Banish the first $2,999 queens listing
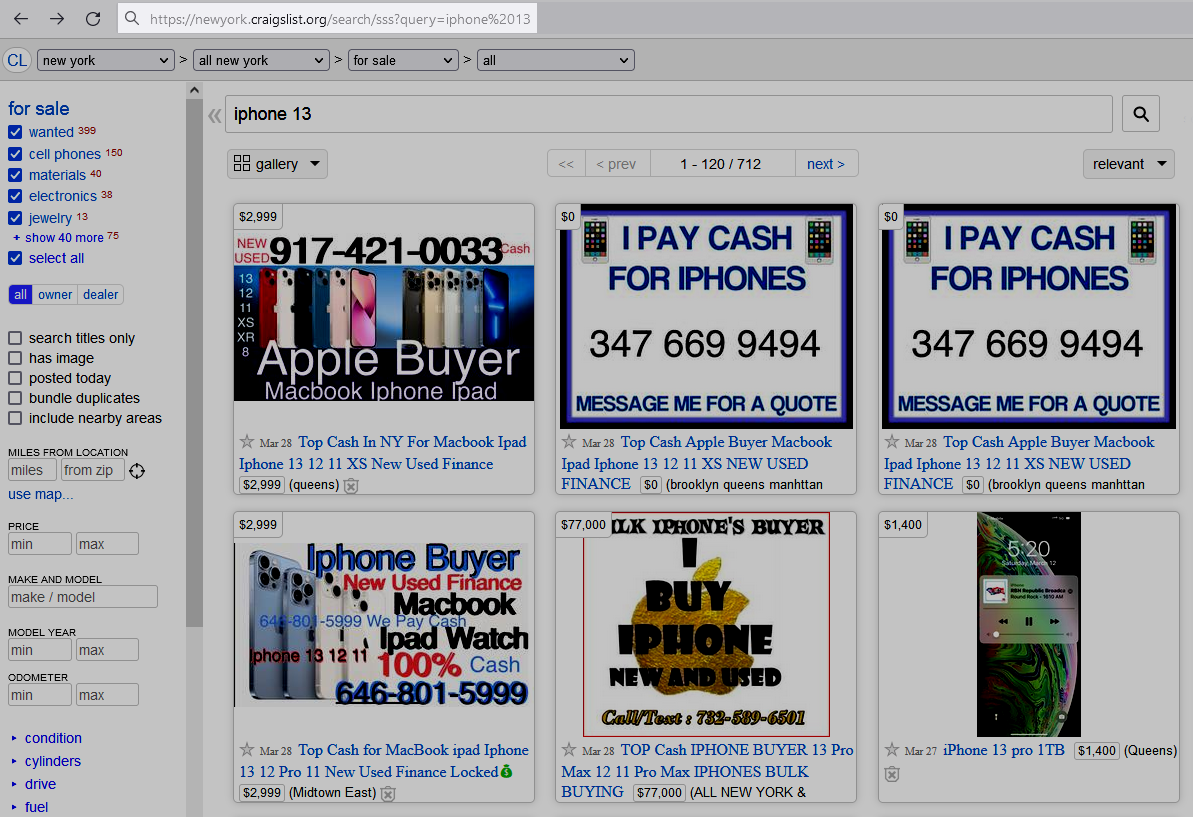The height and width of the screenshot is (817, 1193). coord(350,485)
